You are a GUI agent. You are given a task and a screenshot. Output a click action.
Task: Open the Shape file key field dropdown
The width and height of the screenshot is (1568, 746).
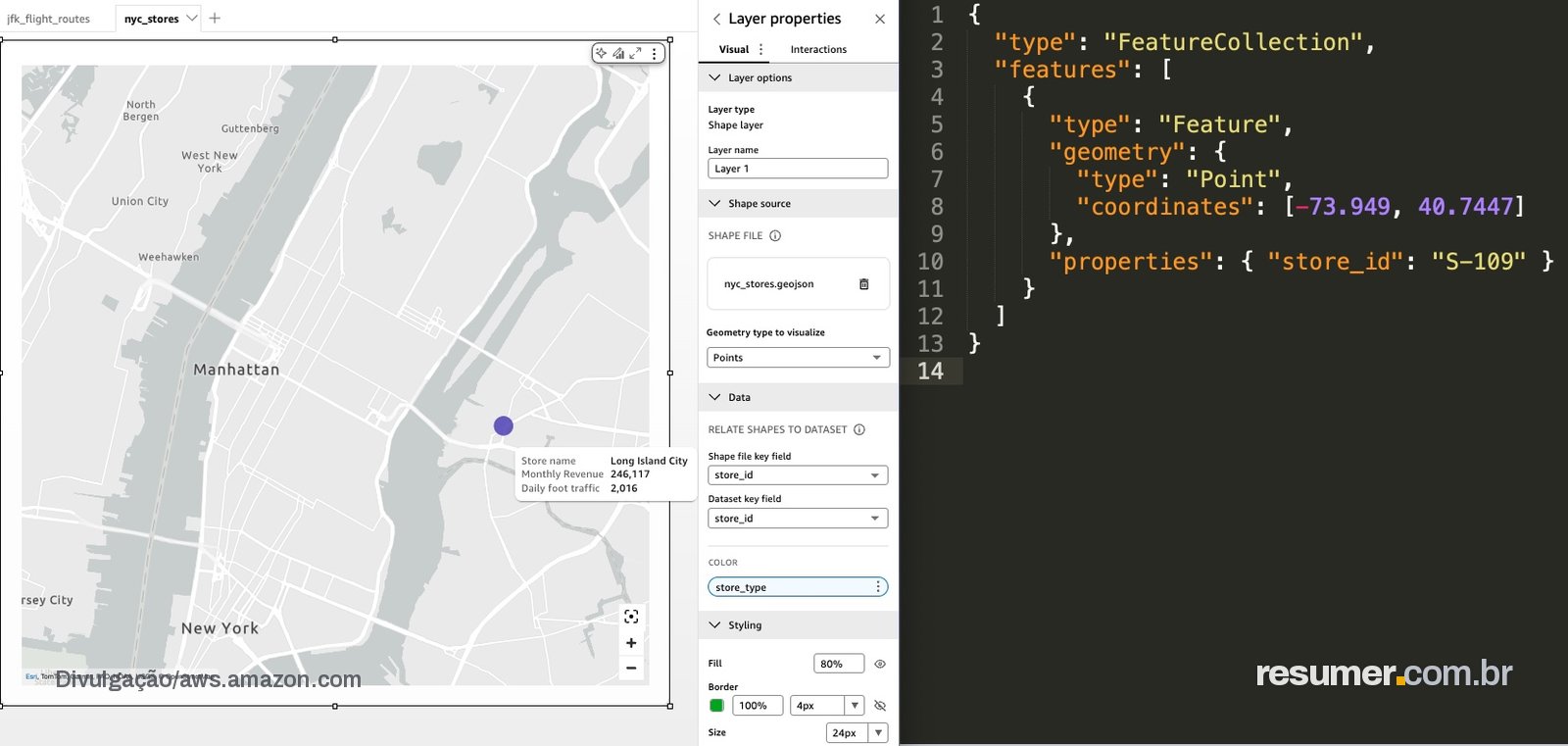click(x=798, y=475)
